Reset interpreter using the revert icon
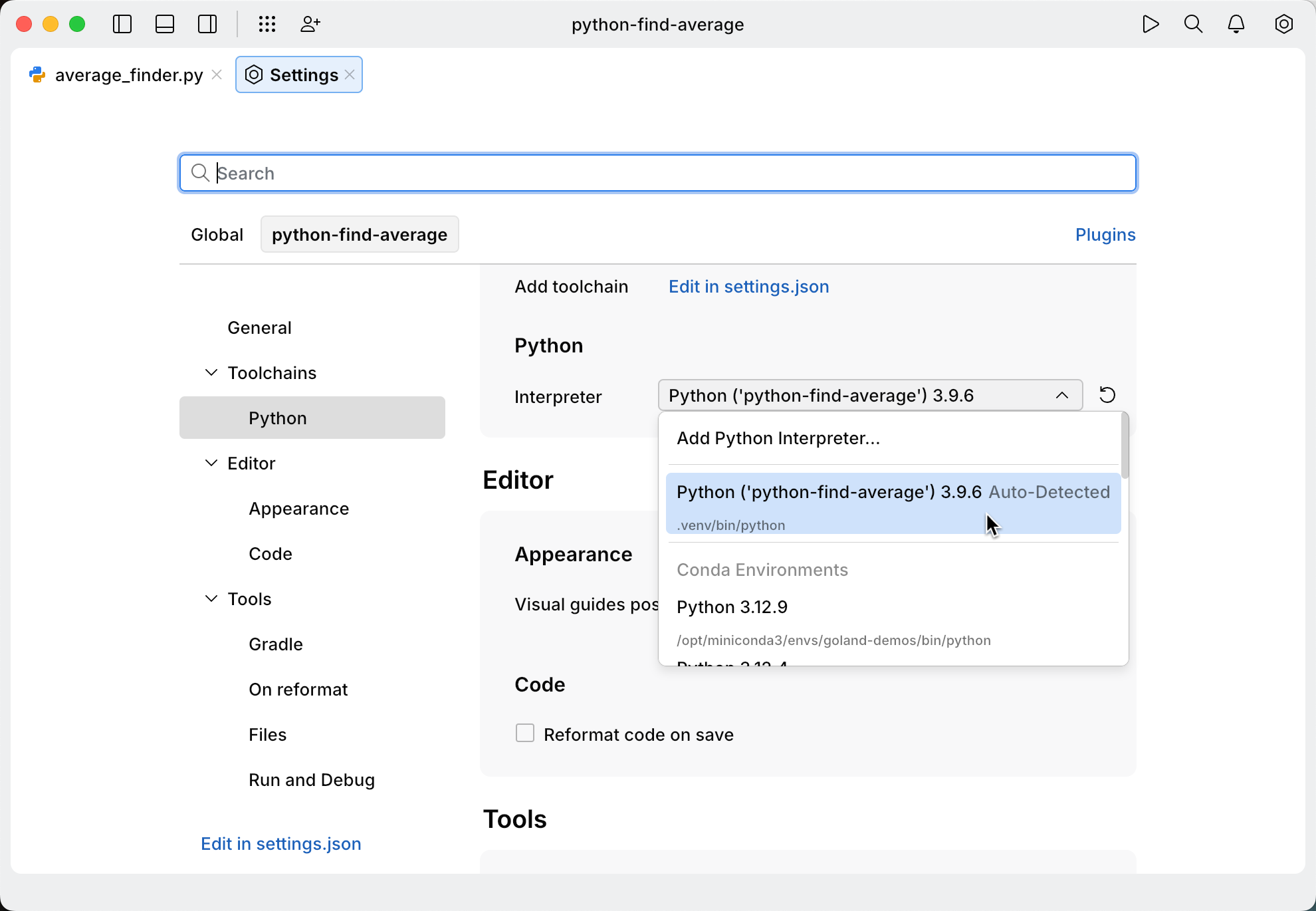 pyautogui.click(x=1107, y=394)
